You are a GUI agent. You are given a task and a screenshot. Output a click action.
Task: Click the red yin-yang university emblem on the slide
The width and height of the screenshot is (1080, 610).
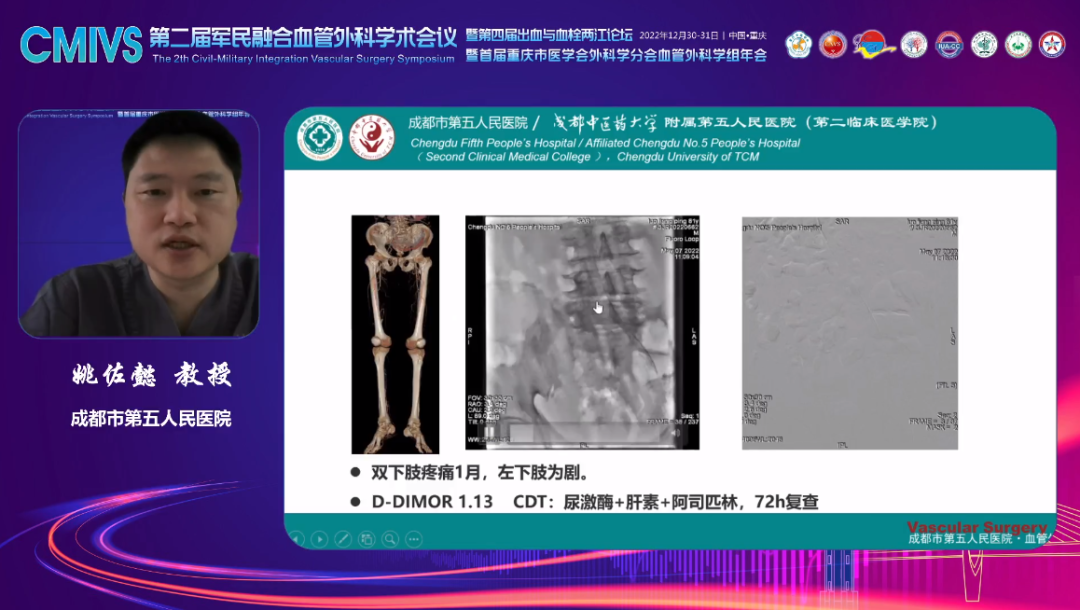(x=372, y=138)
